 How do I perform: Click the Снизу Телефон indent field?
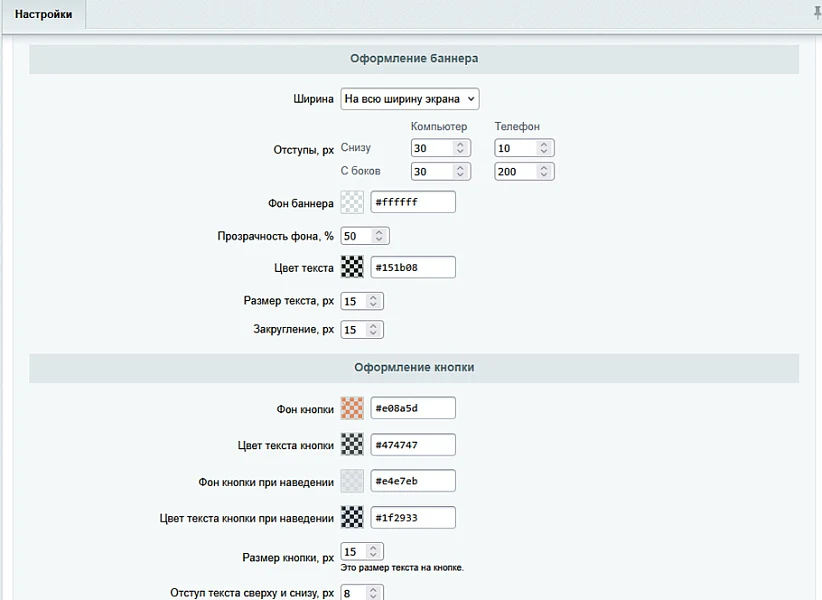524,148
